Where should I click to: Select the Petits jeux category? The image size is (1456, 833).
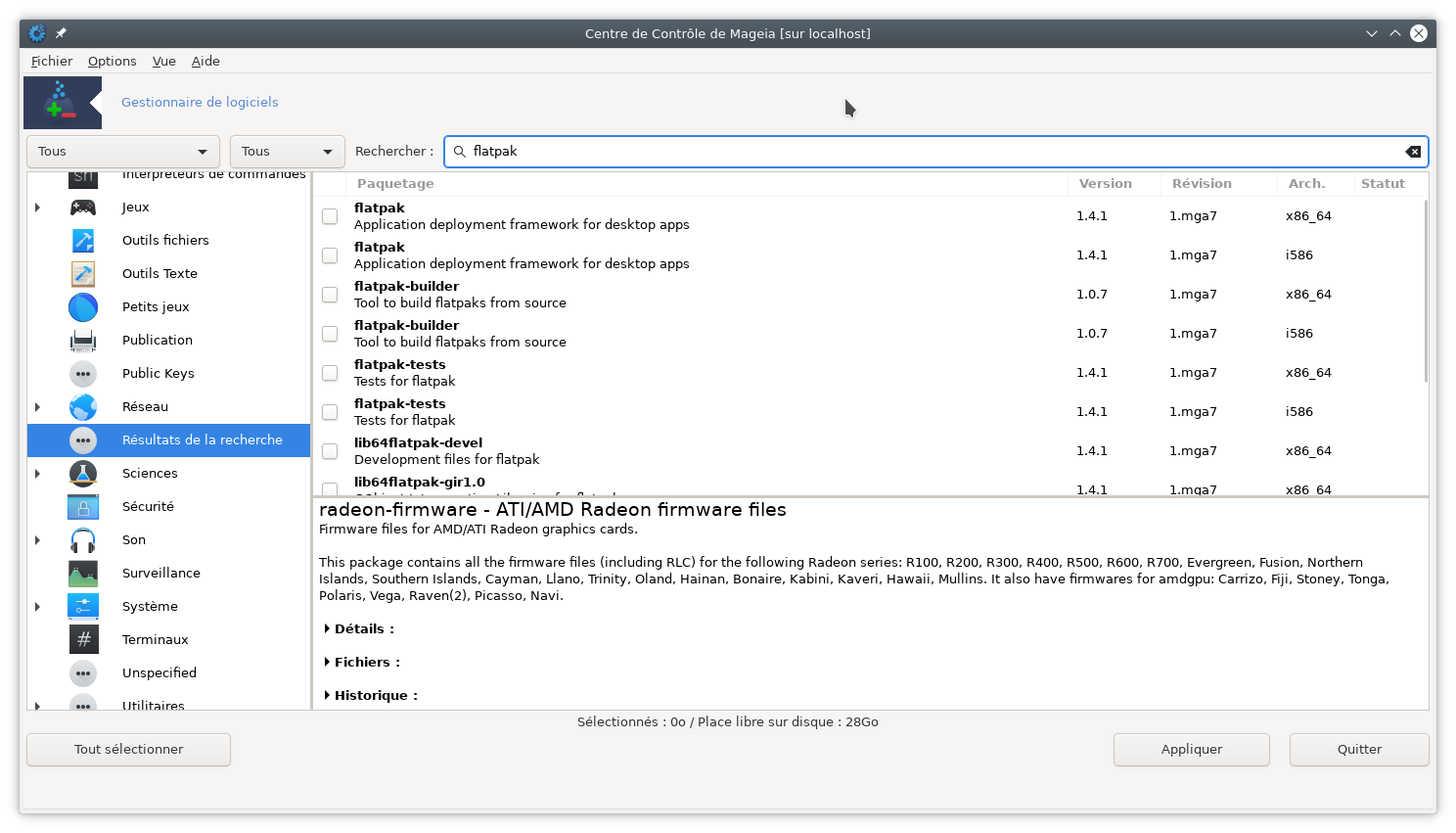[168, 307]
